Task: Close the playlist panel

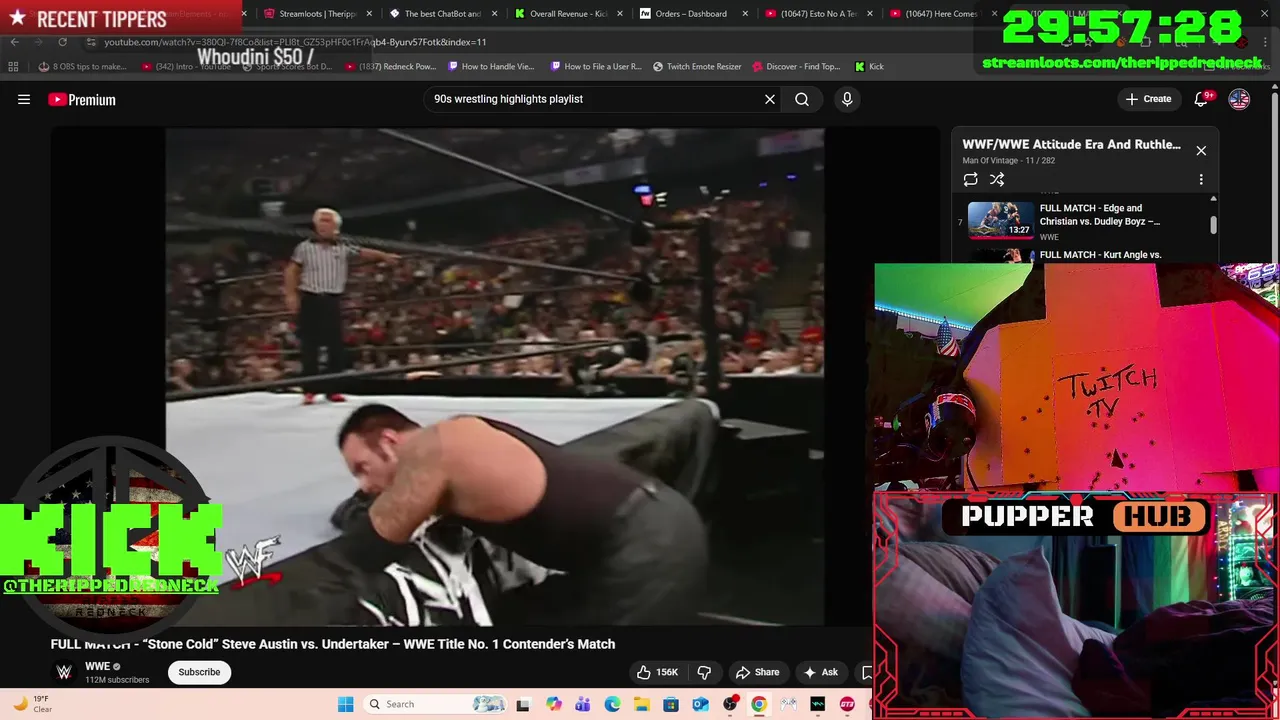Action: coord(1201,151)
